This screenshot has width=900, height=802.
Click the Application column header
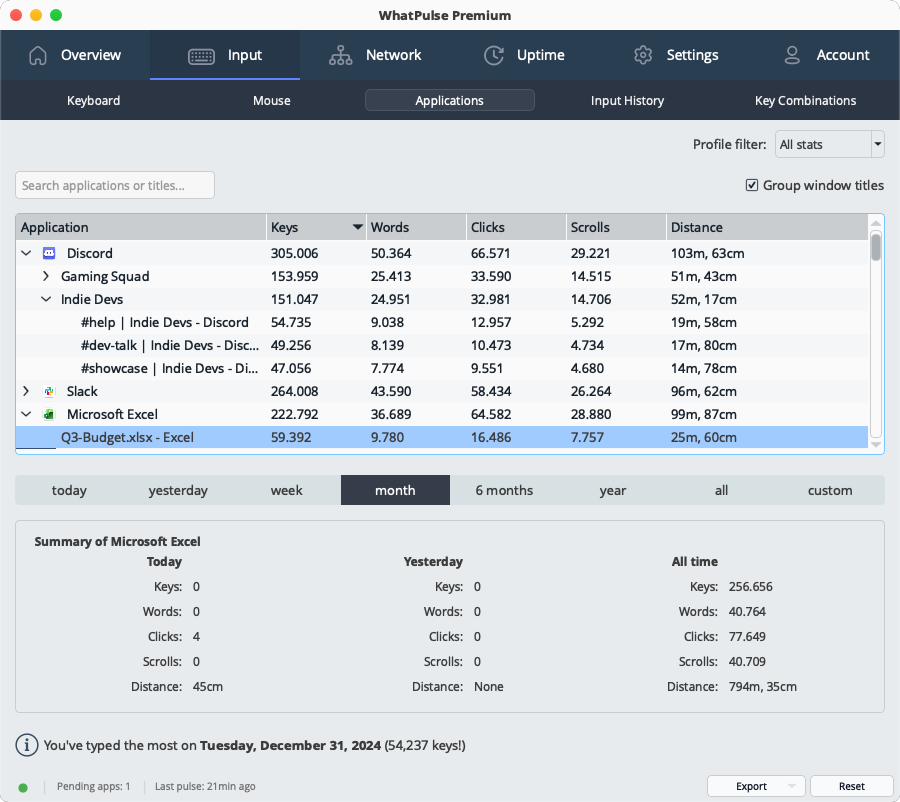pyautogui.click(x=141, y=227)
